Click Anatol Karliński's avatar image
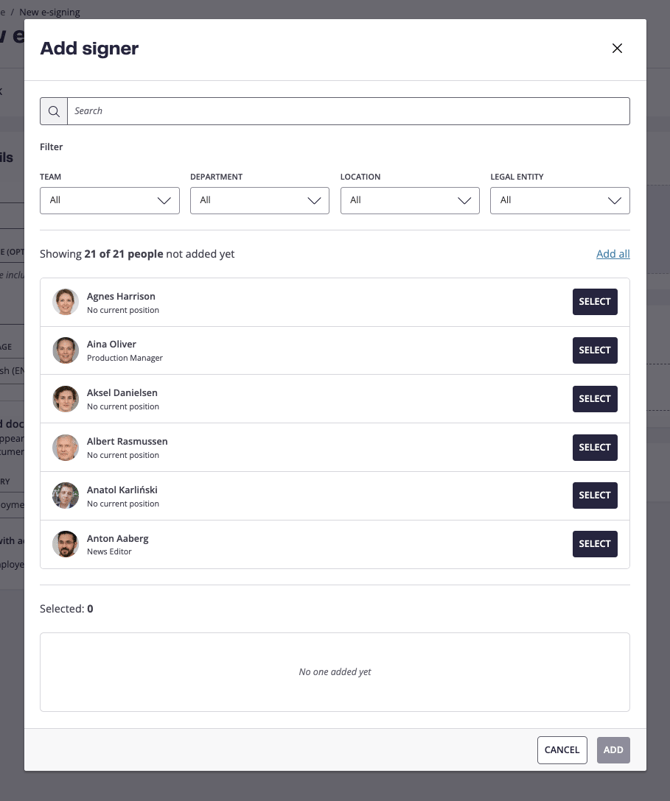670x801 pixels. (66, 495)
